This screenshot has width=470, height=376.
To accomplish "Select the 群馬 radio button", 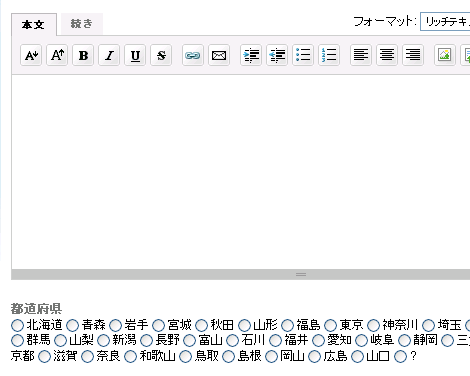I will tap(17, 341).
